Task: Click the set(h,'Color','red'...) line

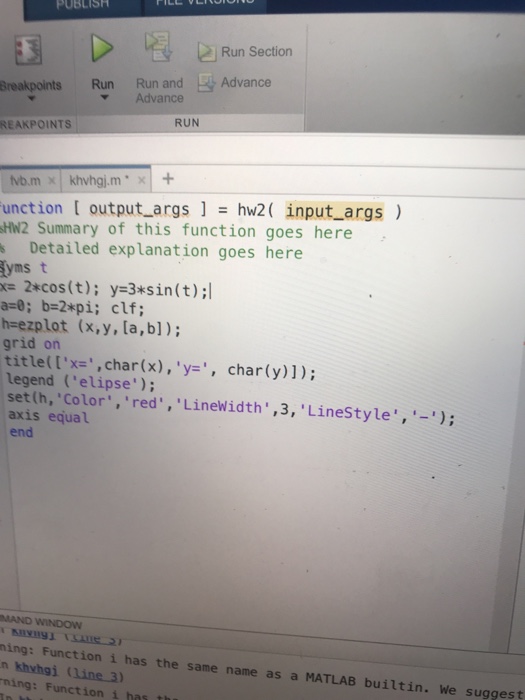Action: pos(231,409)
